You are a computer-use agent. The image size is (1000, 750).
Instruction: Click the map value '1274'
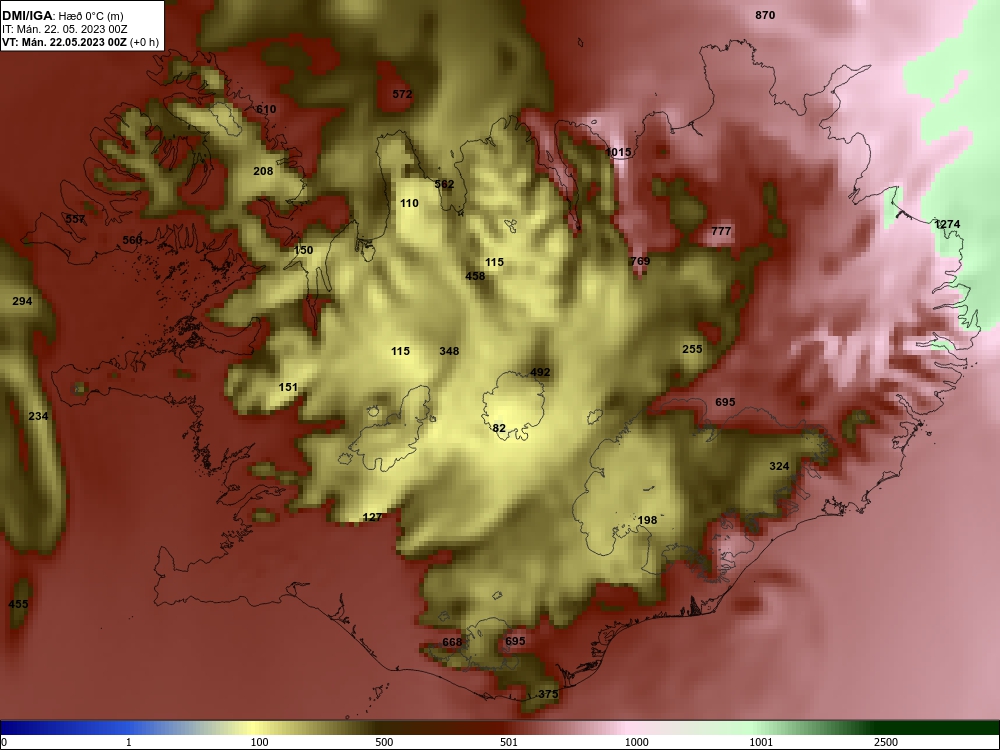pyautogui.click(x=946, y=224)
